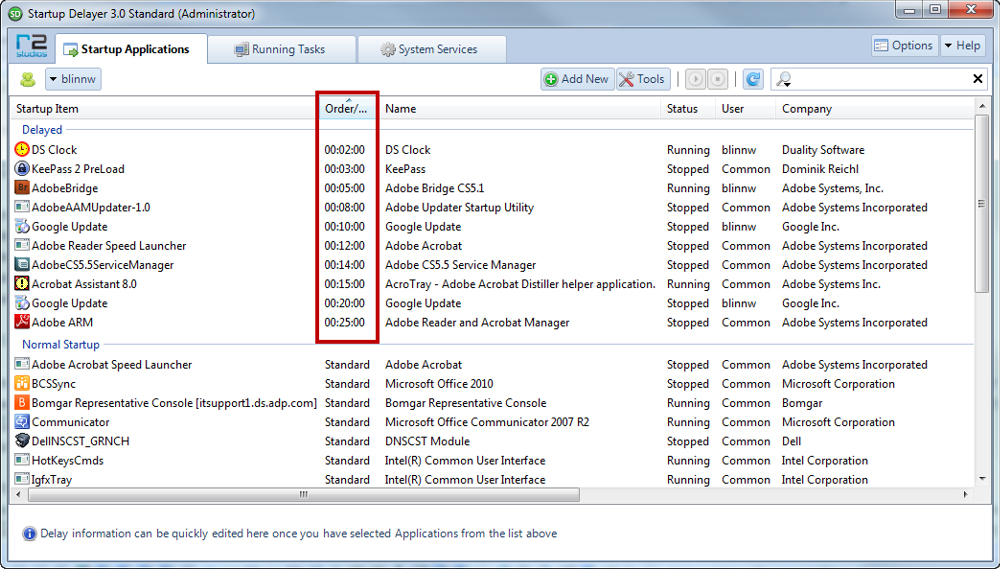This screenshot has width=1000, height=569.
Task: Click the AdobeCS5.5ServiceManager row icon
Action: pyautogui.click(x=22, y=264)
